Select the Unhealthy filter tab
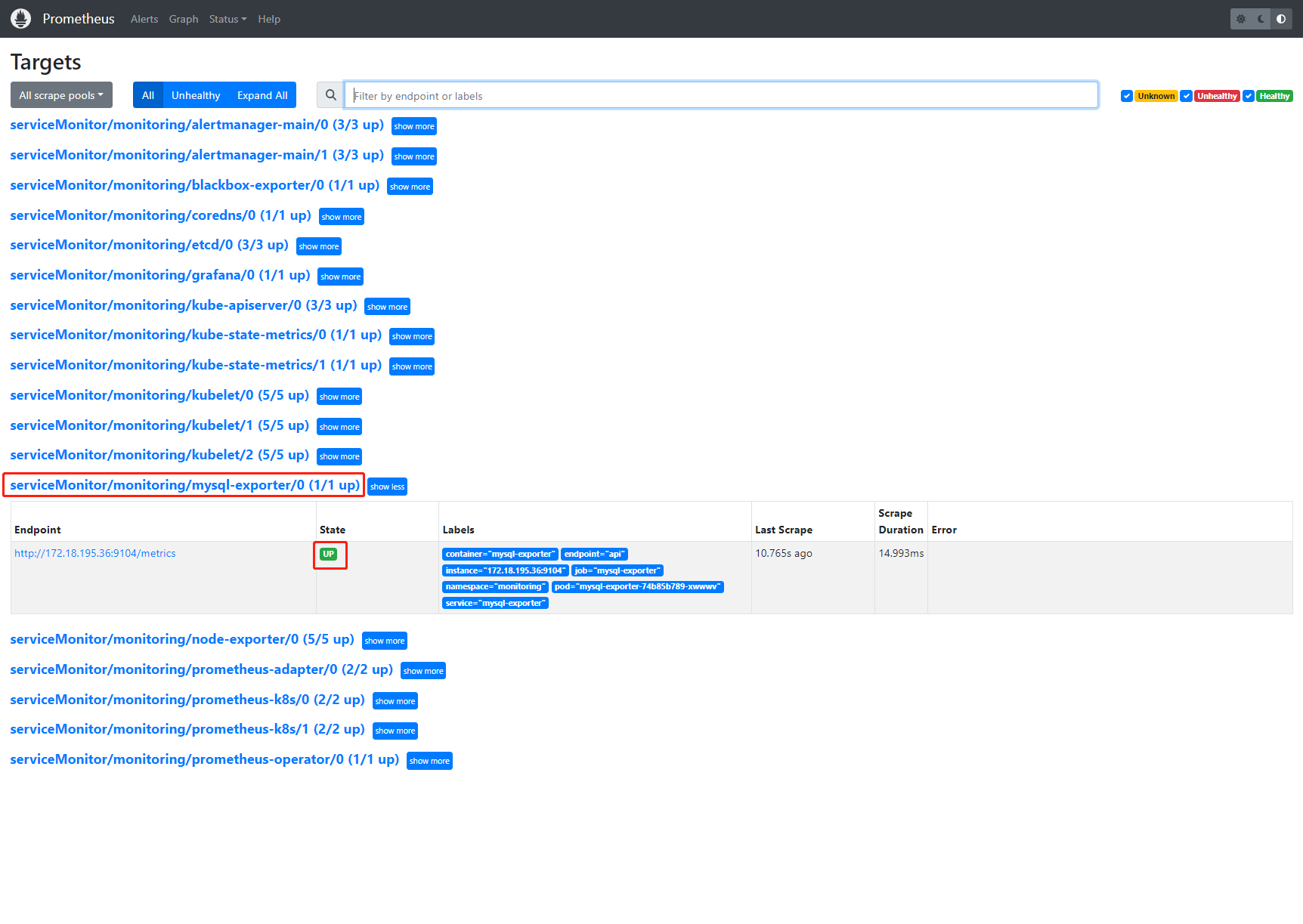The height and width of the screenshot is (924, 1303). pos(196,95)
